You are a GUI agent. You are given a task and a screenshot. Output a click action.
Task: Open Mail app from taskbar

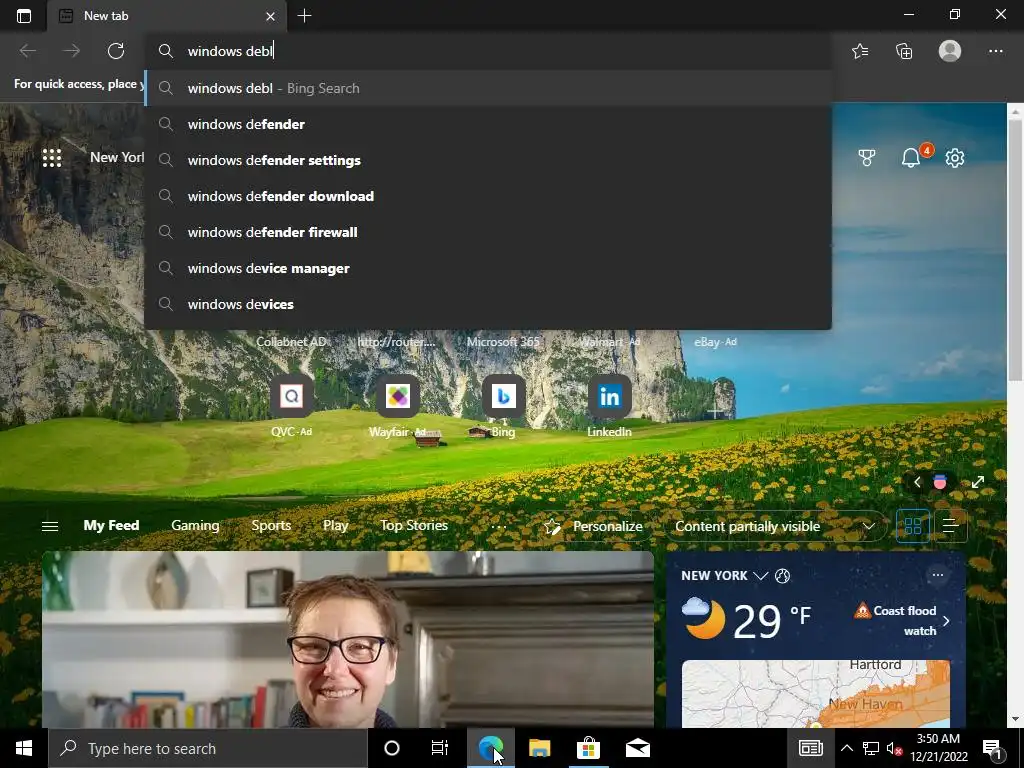637,748
